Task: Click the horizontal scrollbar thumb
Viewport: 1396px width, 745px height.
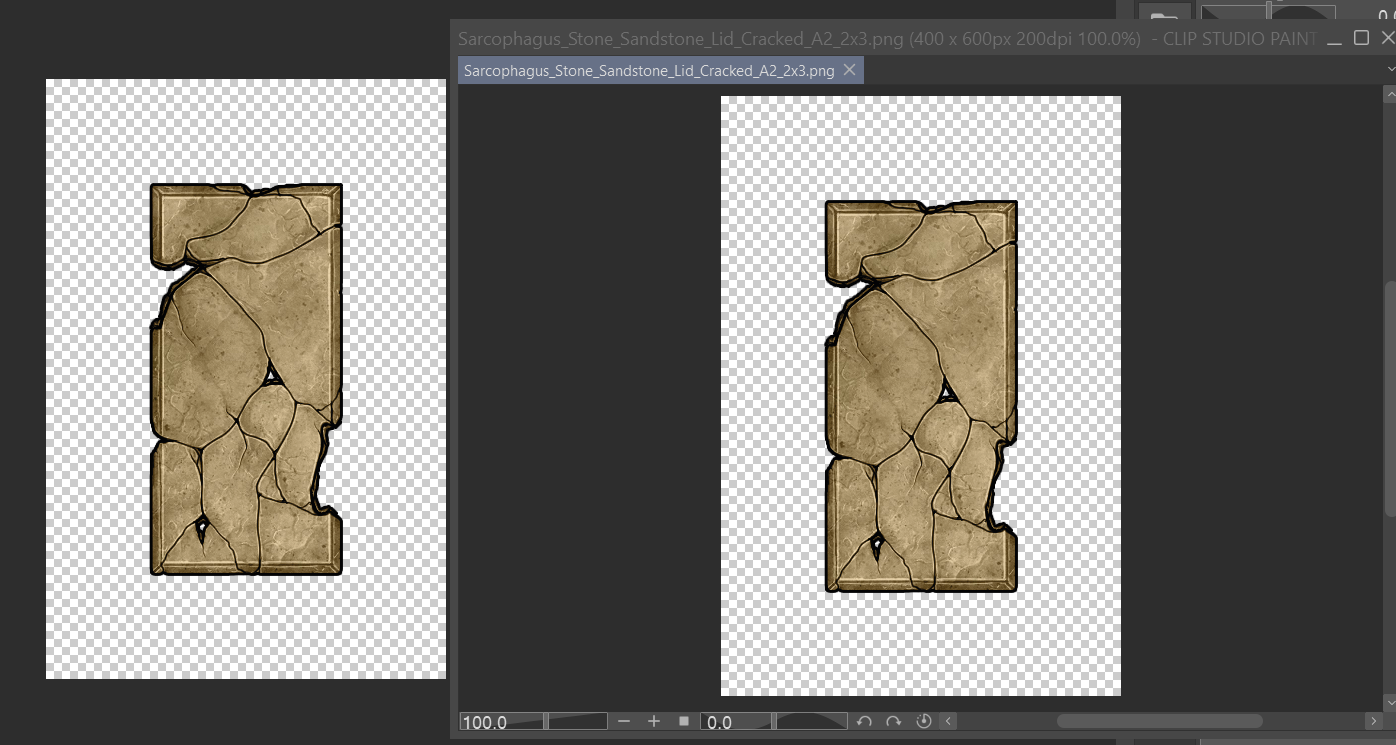Action: 1159,721
